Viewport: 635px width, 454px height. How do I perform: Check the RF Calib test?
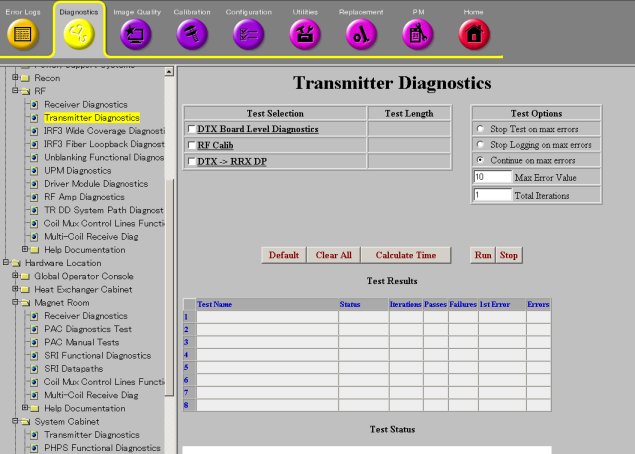(192, 145)
